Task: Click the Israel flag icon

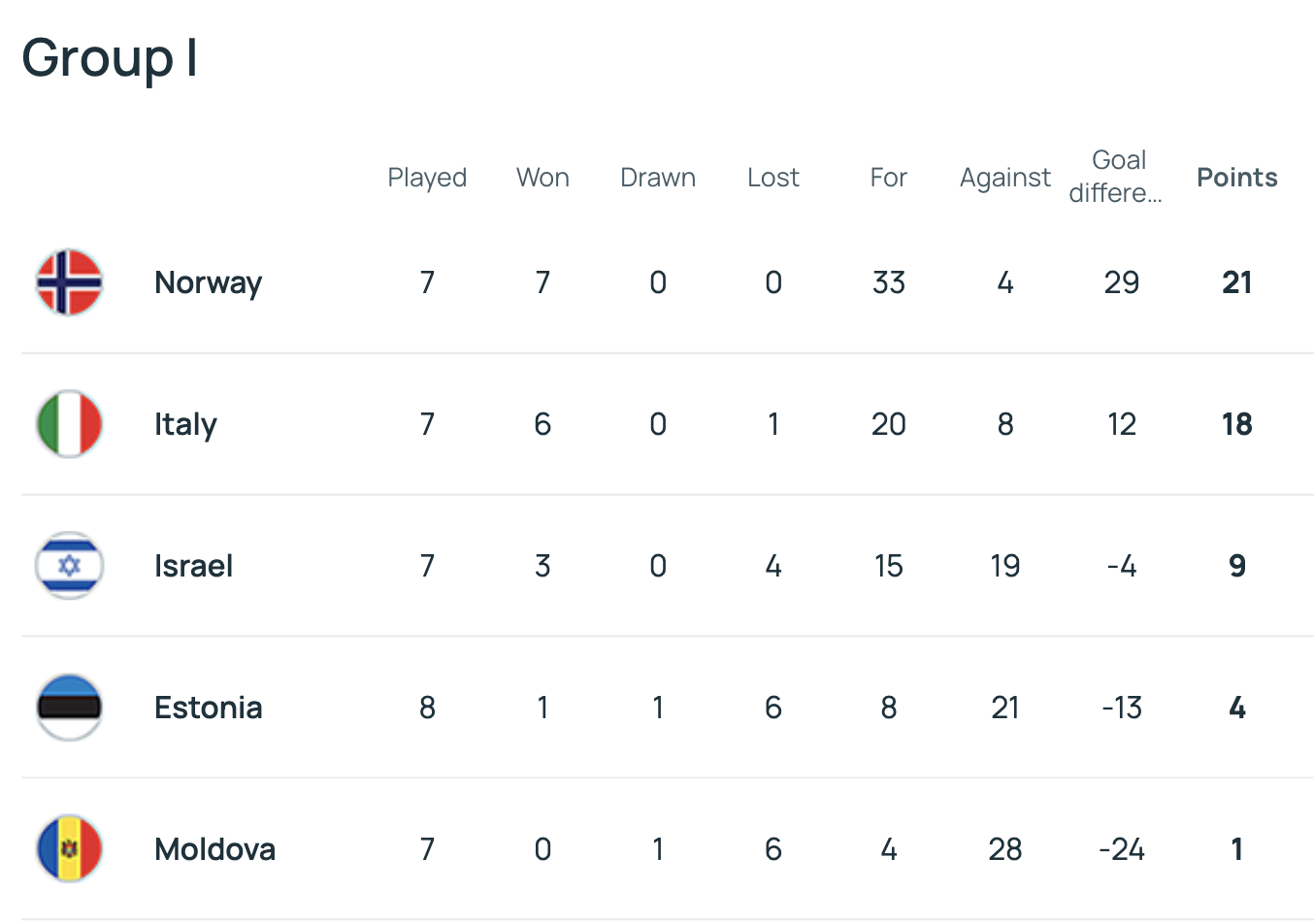Action: pos(69,566)
